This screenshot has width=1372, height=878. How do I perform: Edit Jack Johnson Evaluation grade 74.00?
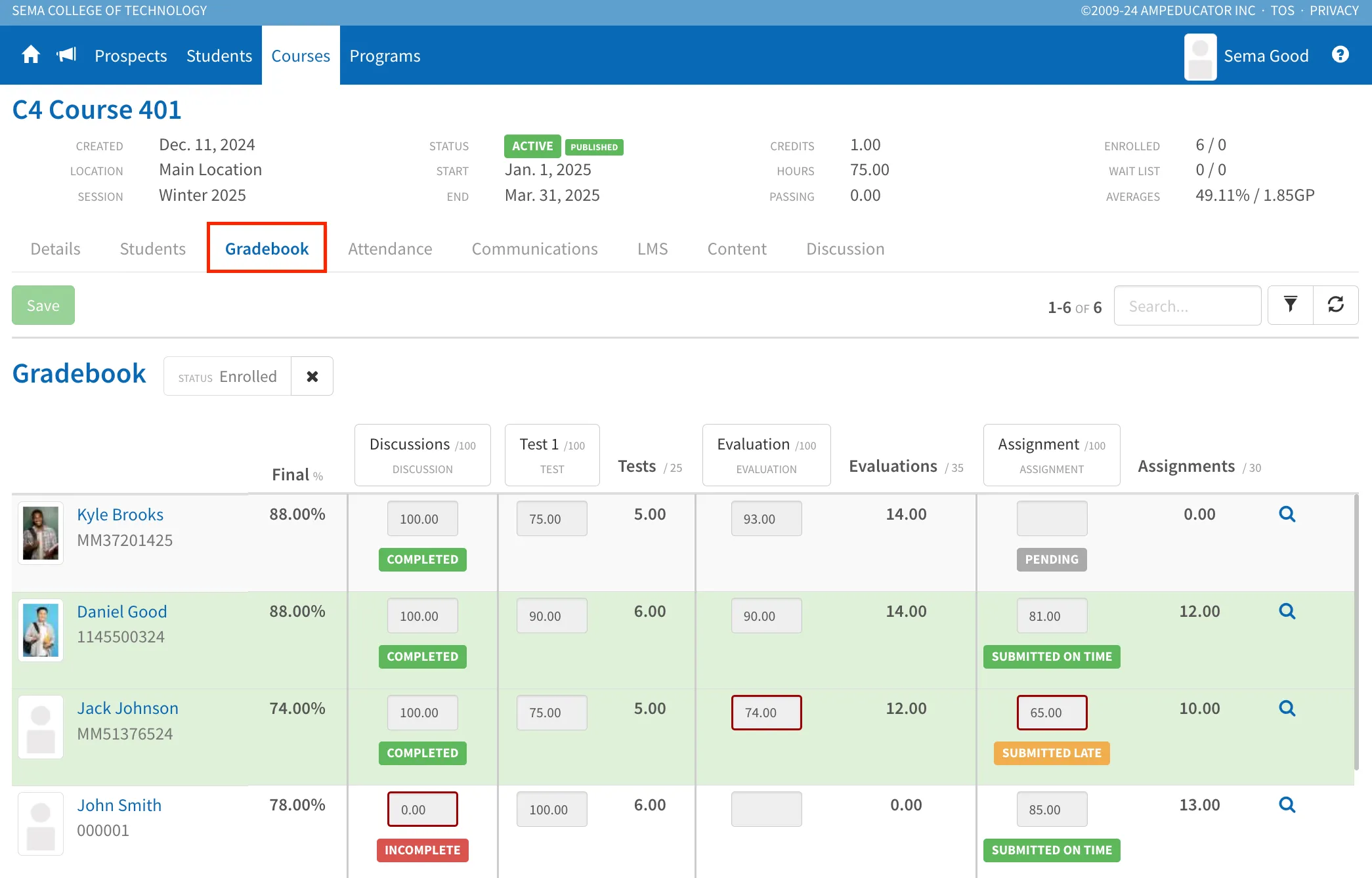[x=766, y=713]
